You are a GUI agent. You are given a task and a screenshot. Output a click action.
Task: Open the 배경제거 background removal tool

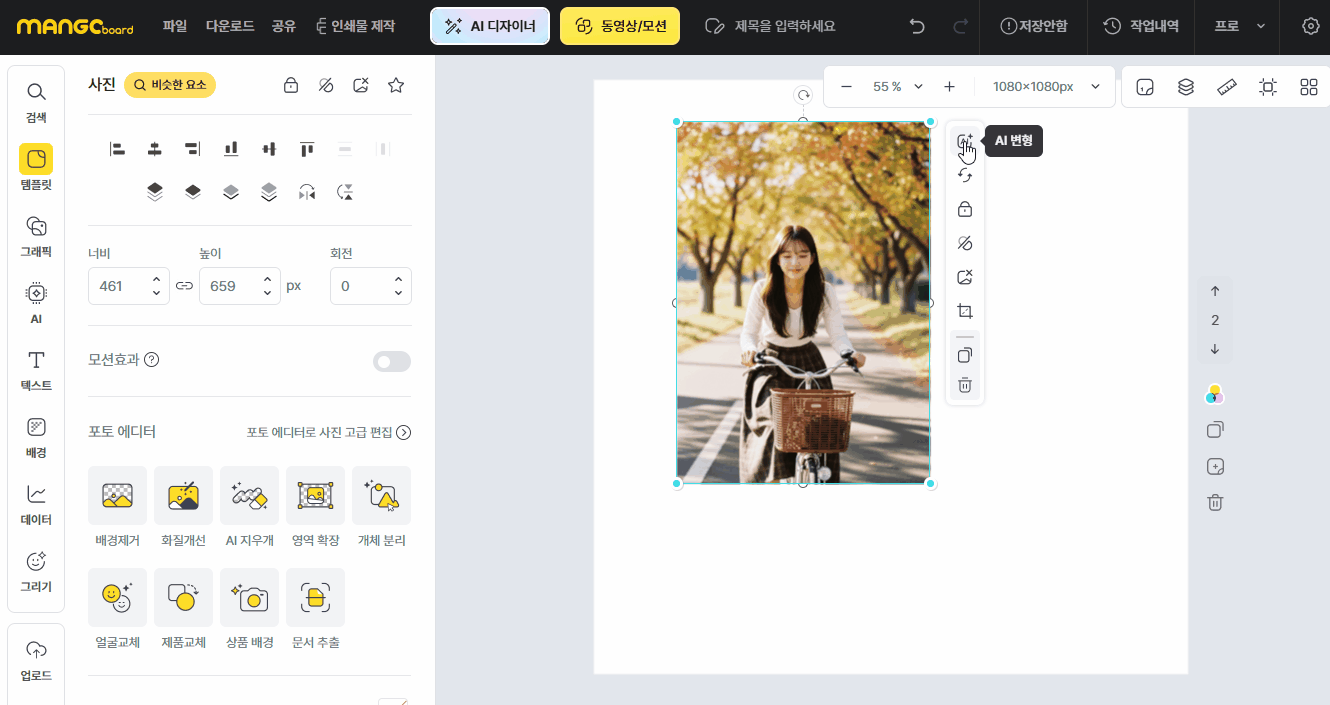click(x=117, y=496)
